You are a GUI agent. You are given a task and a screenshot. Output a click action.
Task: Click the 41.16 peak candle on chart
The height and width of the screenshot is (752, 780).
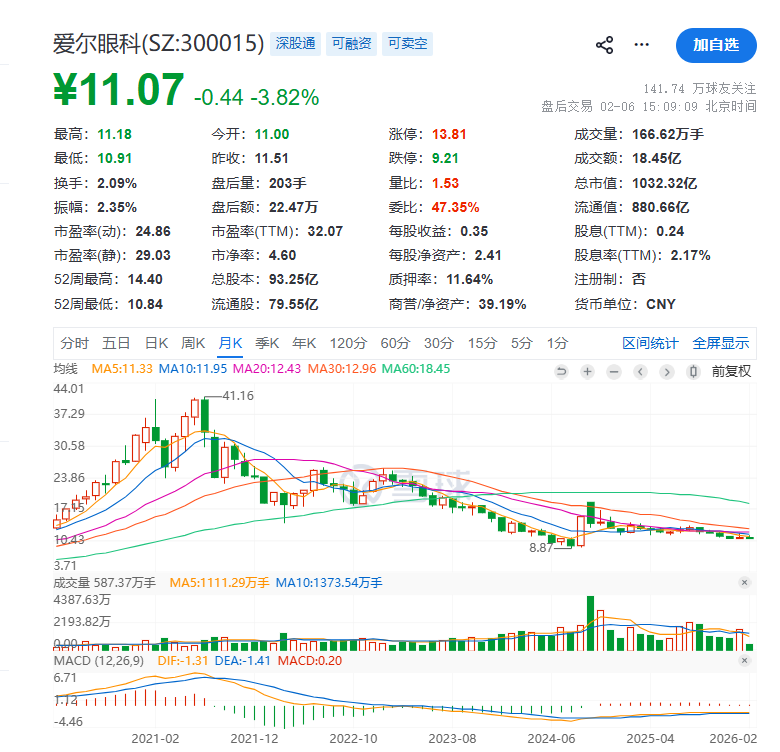[x=204, y=415]
